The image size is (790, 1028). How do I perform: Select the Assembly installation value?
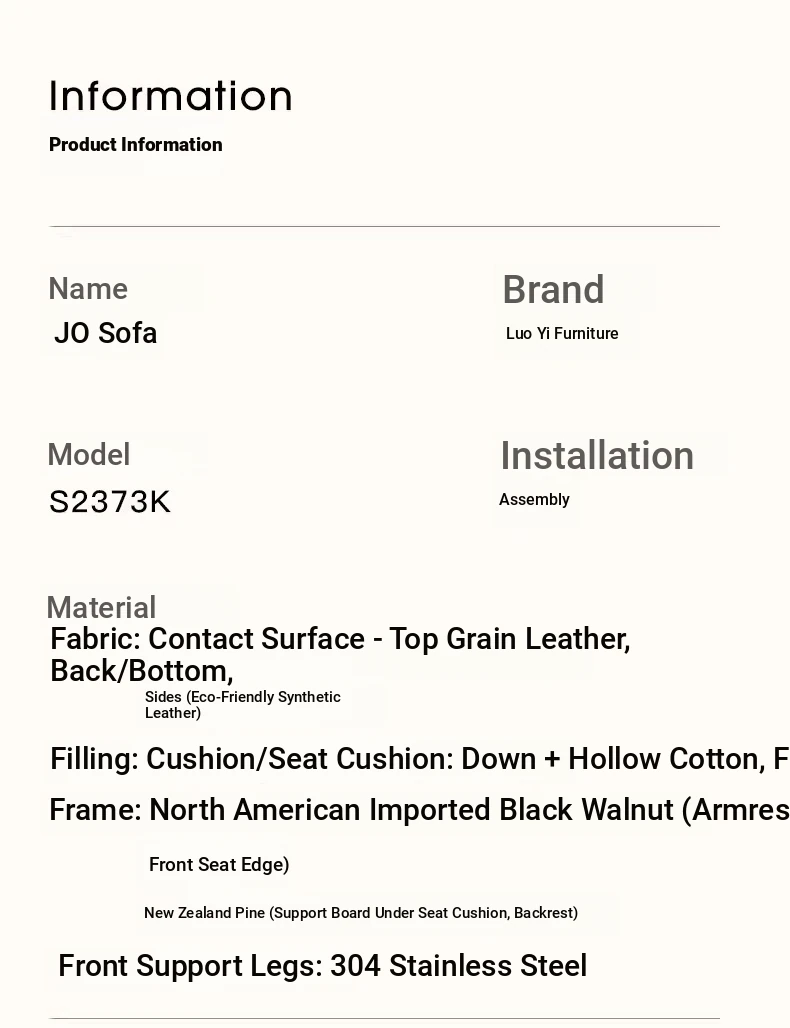(x=534, y=500)
